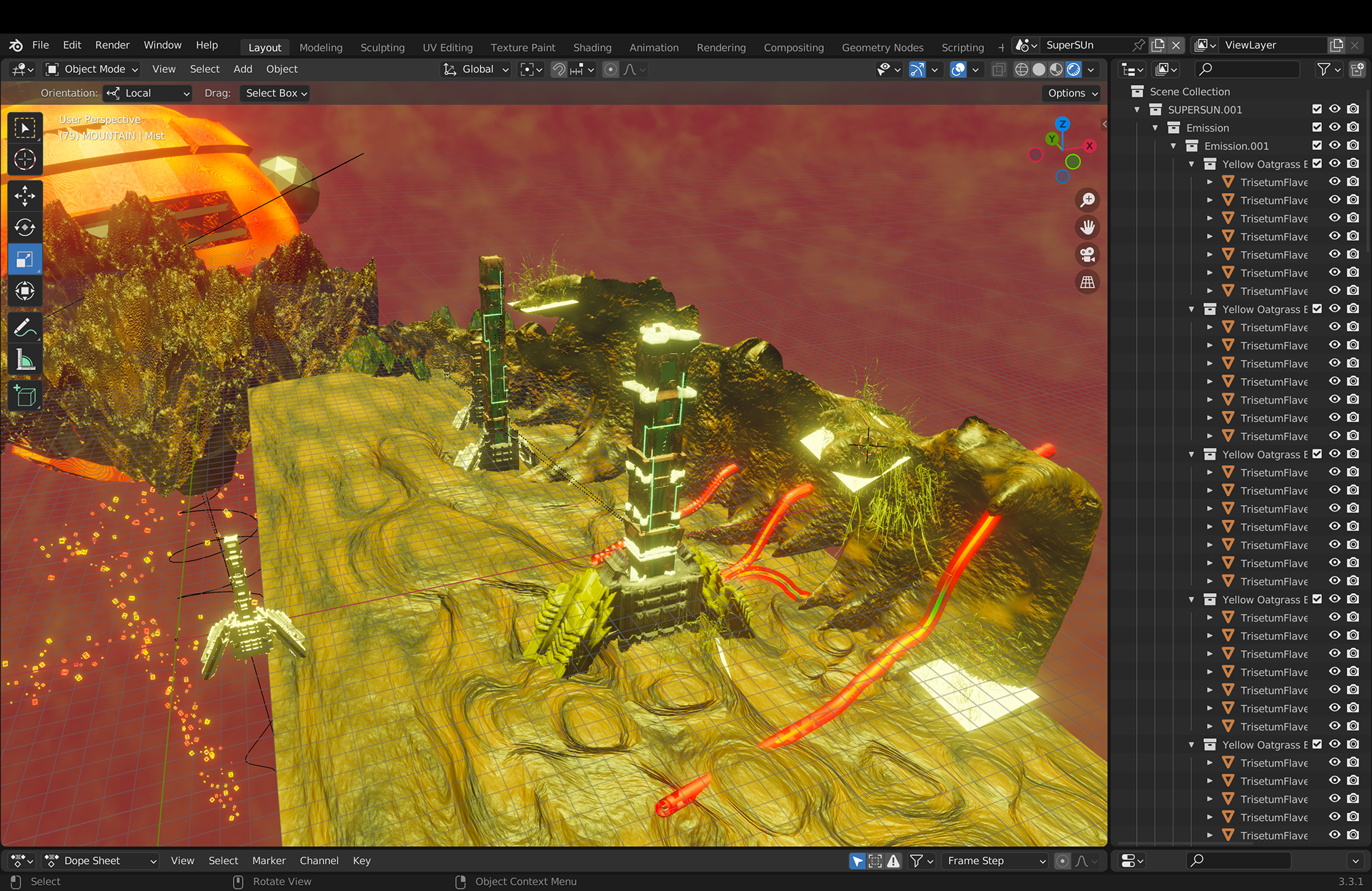Toggle camera view with camera icon
This screenshot has height=891, width=1372.
pos(1087,254)
